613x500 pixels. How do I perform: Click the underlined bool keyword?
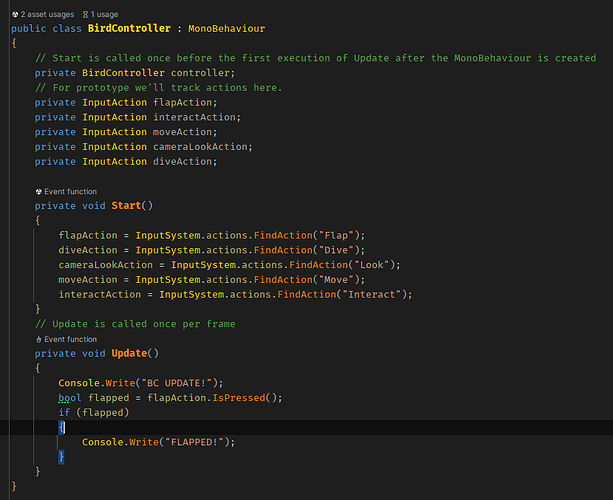[70, 397]
